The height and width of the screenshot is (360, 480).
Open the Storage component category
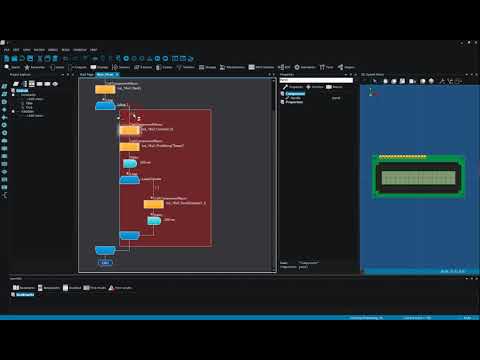point(207,67)
